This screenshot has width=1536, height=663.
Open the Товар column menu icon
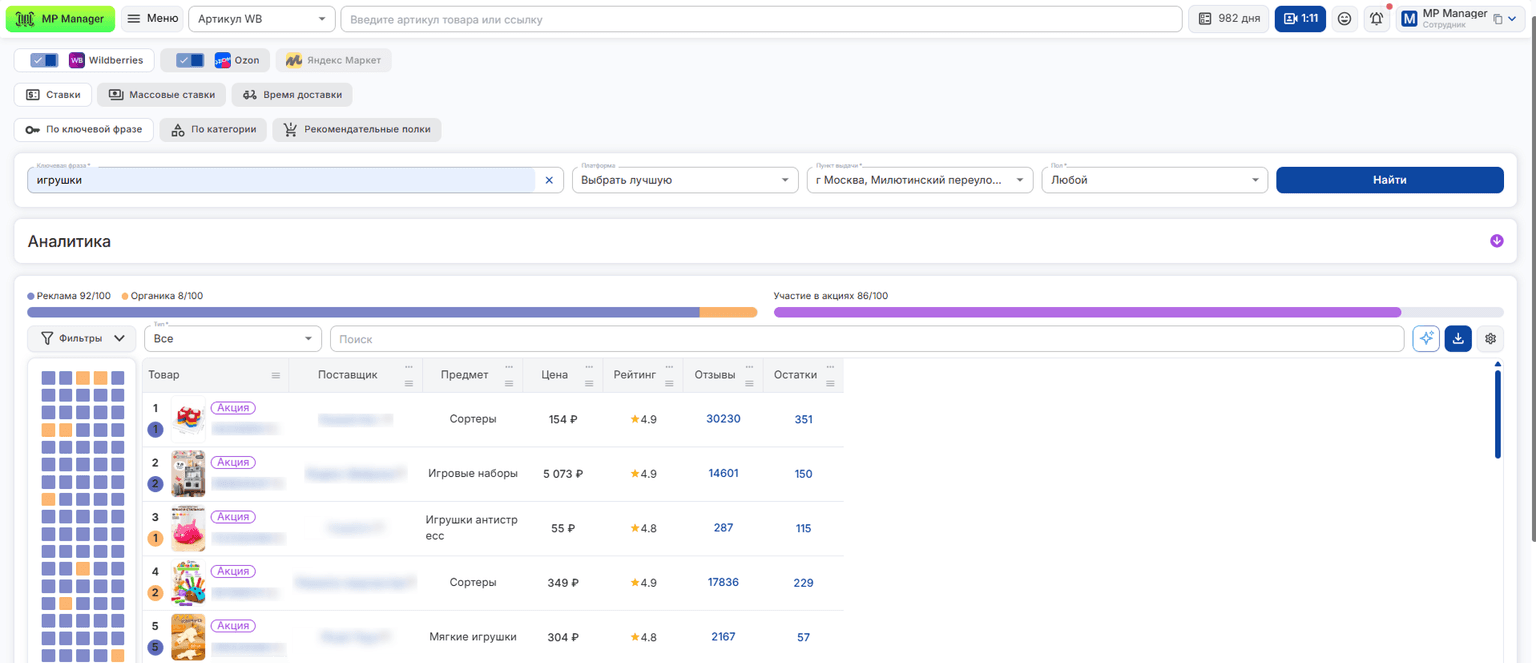point(276,375)
